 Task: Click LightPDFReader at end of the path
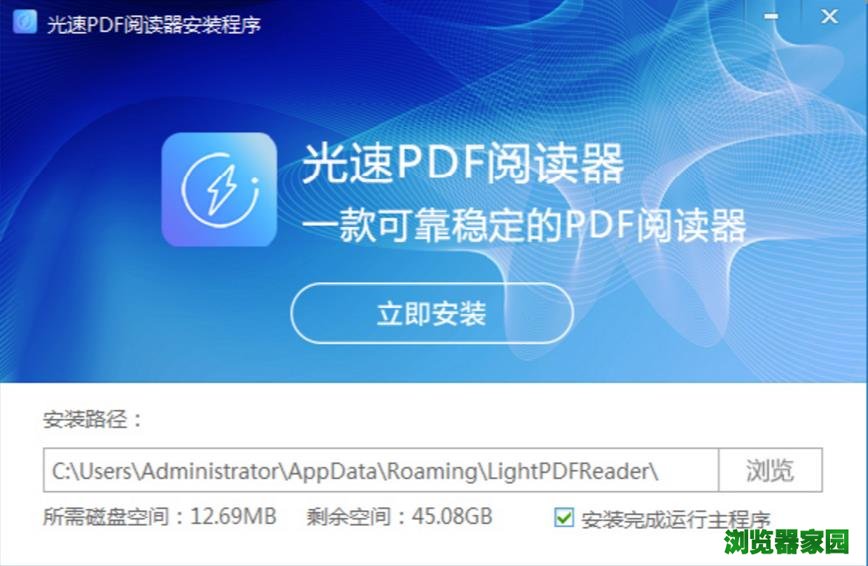[x=568, y=471]
